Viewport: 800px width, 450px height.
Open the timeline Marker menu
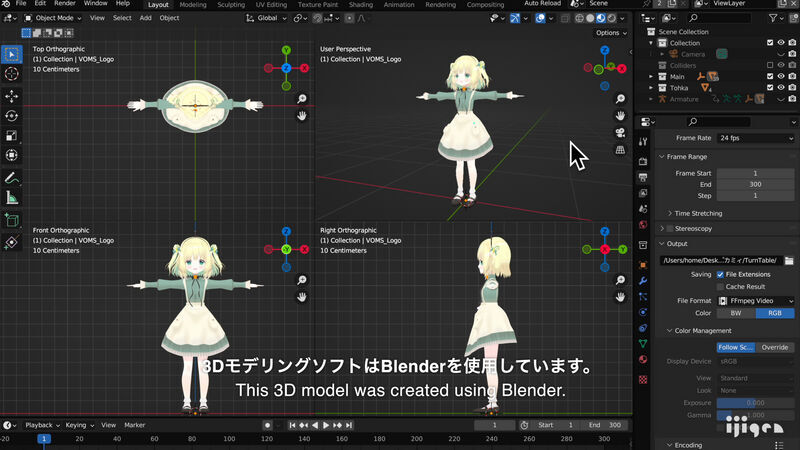tap(135, 425)
